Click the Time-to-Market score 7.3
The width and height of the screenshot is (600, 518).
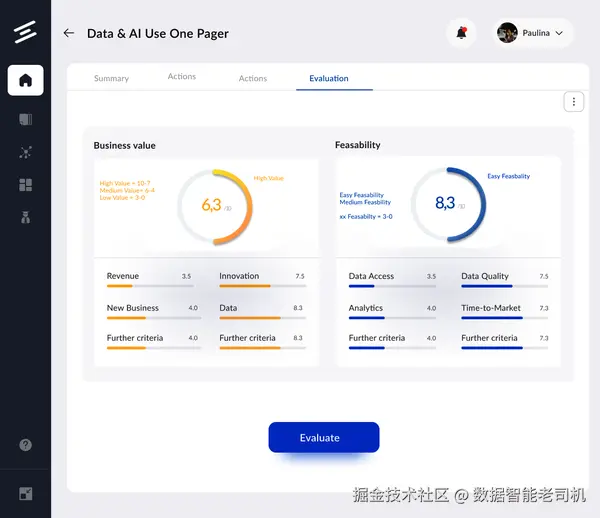pyautogui.click(x=544, y=308)
